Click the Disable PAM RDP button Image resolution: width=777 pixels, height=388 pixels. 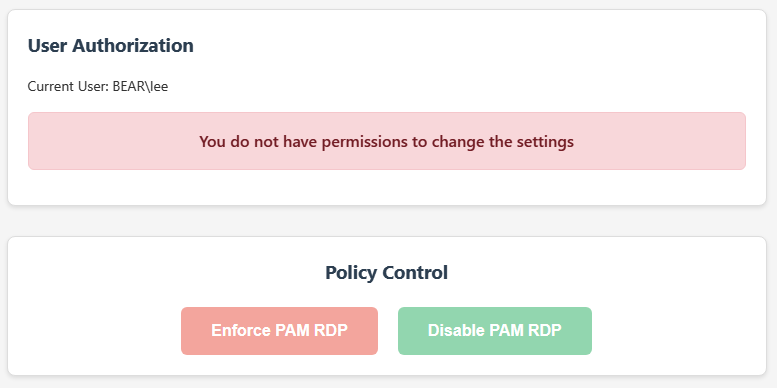click(495, 331)
